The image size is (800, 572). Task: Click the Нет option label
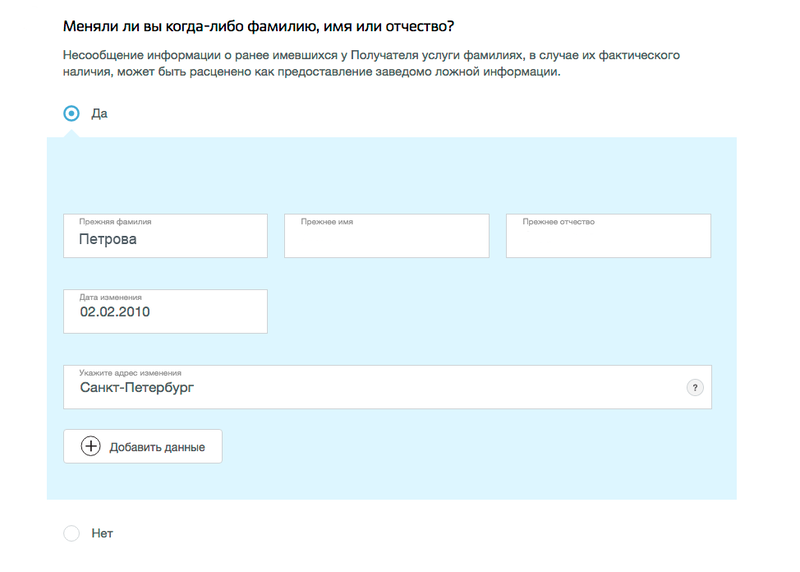pyautogui.click(x=102, y=533)
